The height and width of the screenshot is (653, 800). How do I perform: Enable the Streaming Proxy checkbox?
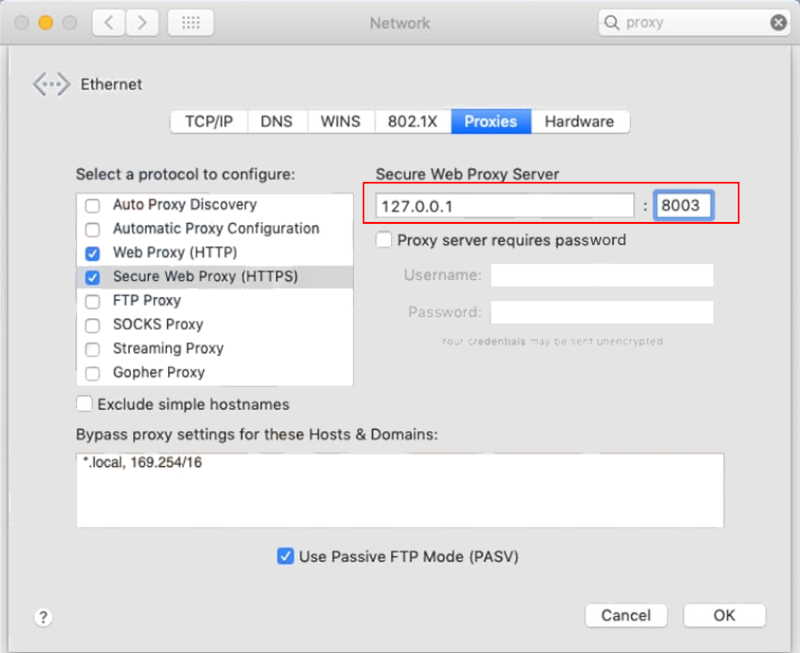pyautogui.click(x=92, y=349)
